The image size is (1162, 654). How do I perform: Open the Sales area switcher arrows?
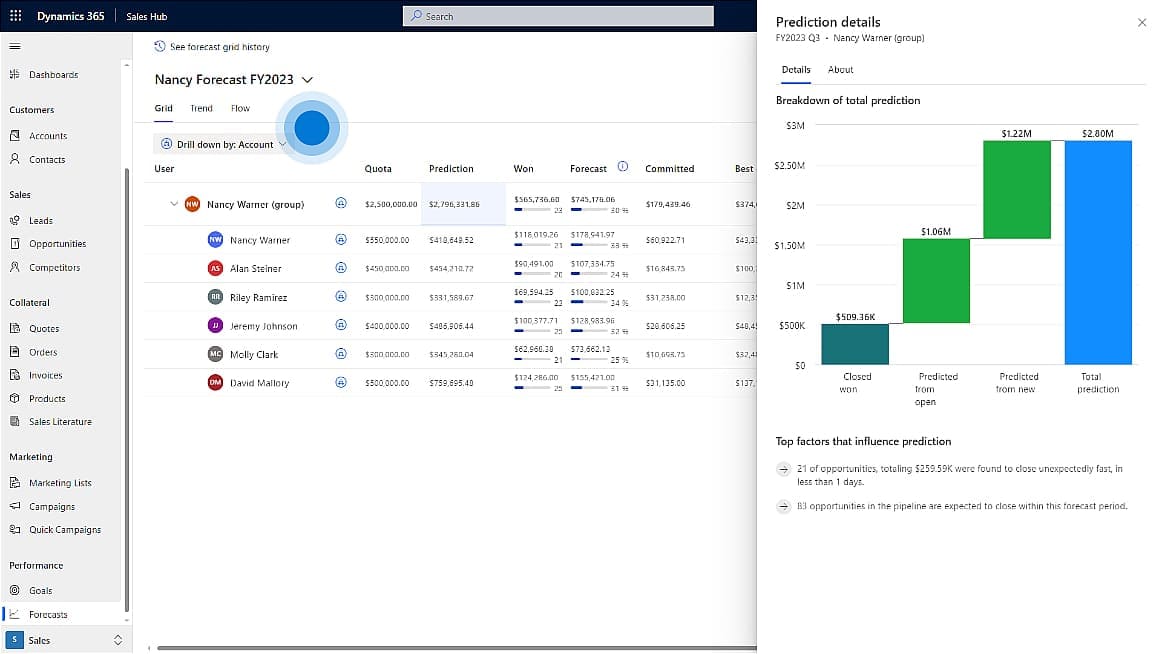pyautogui.click(x=117, y=640)
